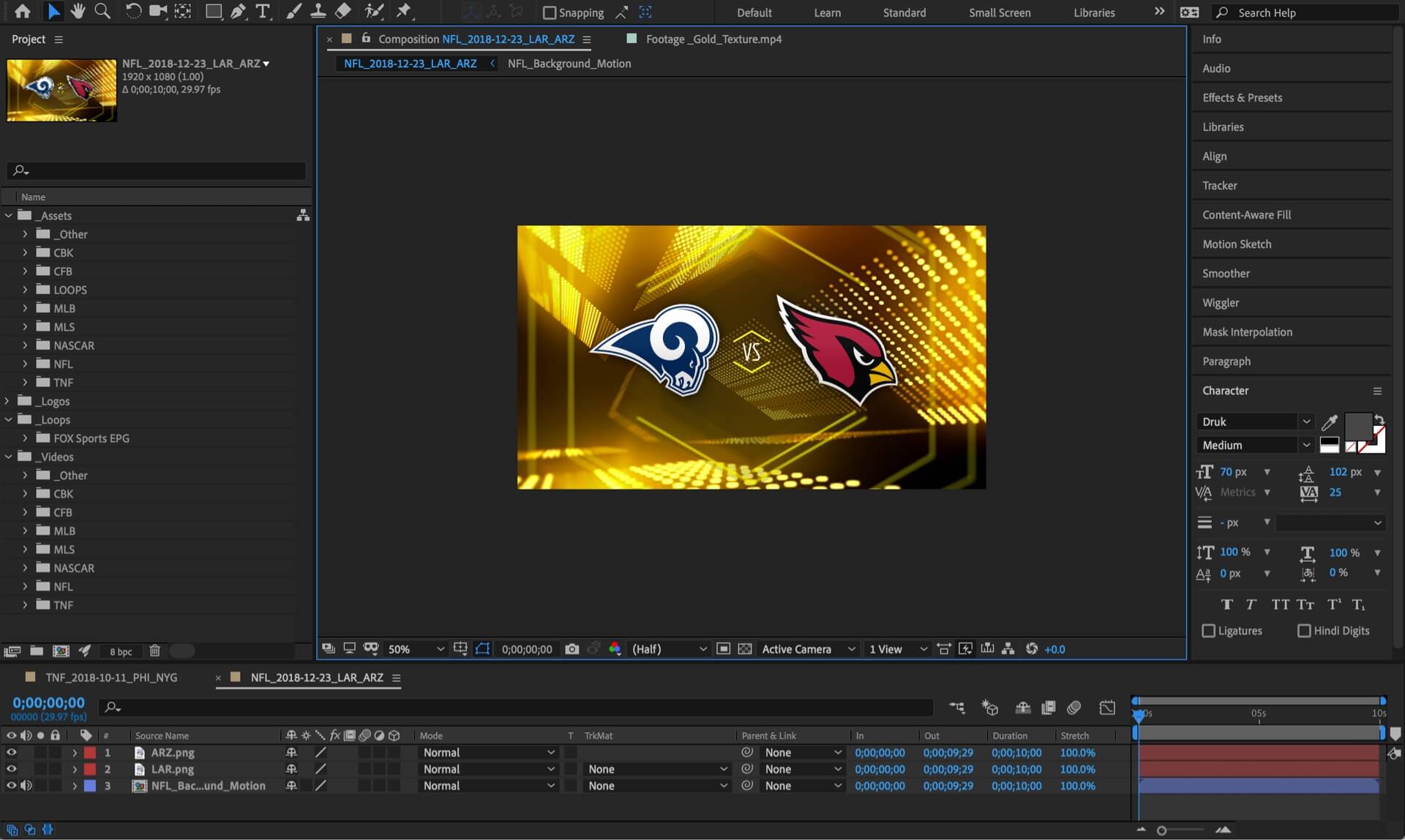This screenshot has height=840, width=1405.
Task: Select the Unified Camera tool
Action: (158, 11)
